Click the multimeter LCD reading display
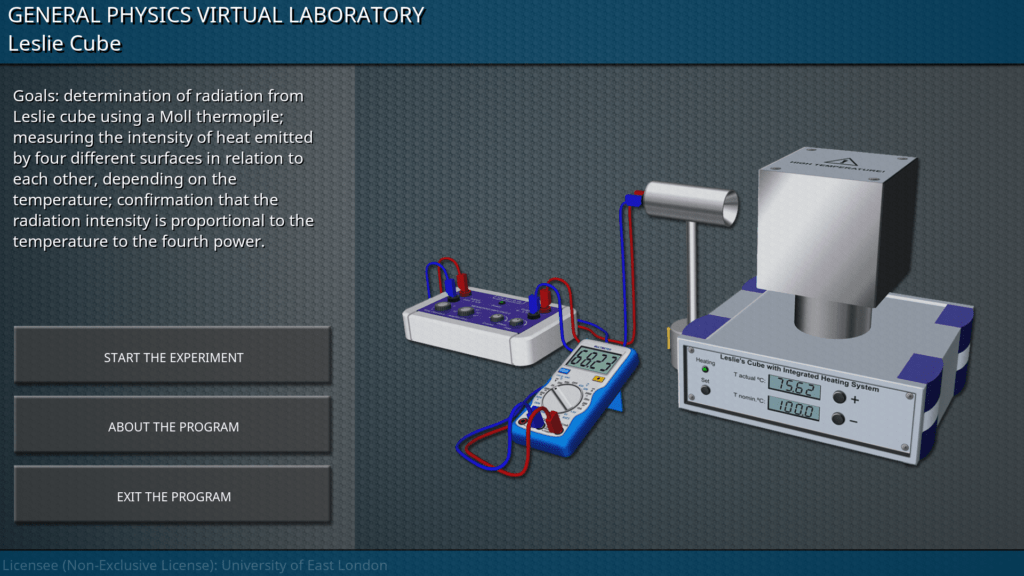 click(x=592, y=358)
